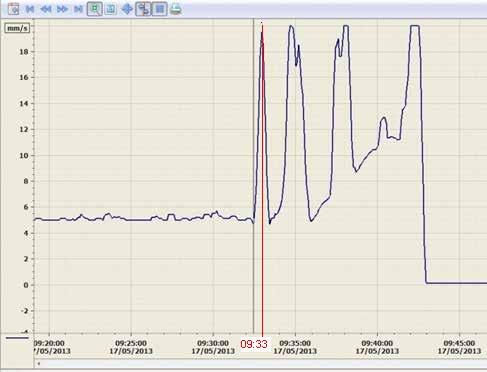Click the 09:35:00 time axis label
Viewport: 487px width, 372px height.
295,343
